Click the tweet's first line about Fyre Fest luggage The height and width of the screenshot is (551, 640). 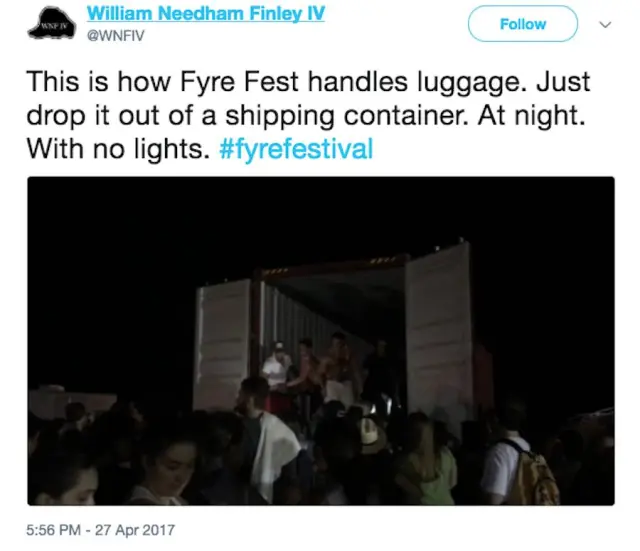pos(308,82)
